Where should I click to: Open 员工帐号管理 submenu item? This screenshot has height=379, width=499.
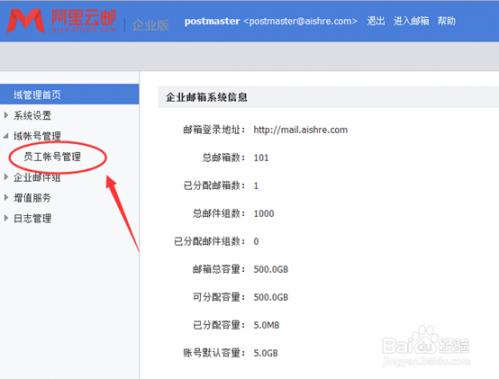coord(52,157)
